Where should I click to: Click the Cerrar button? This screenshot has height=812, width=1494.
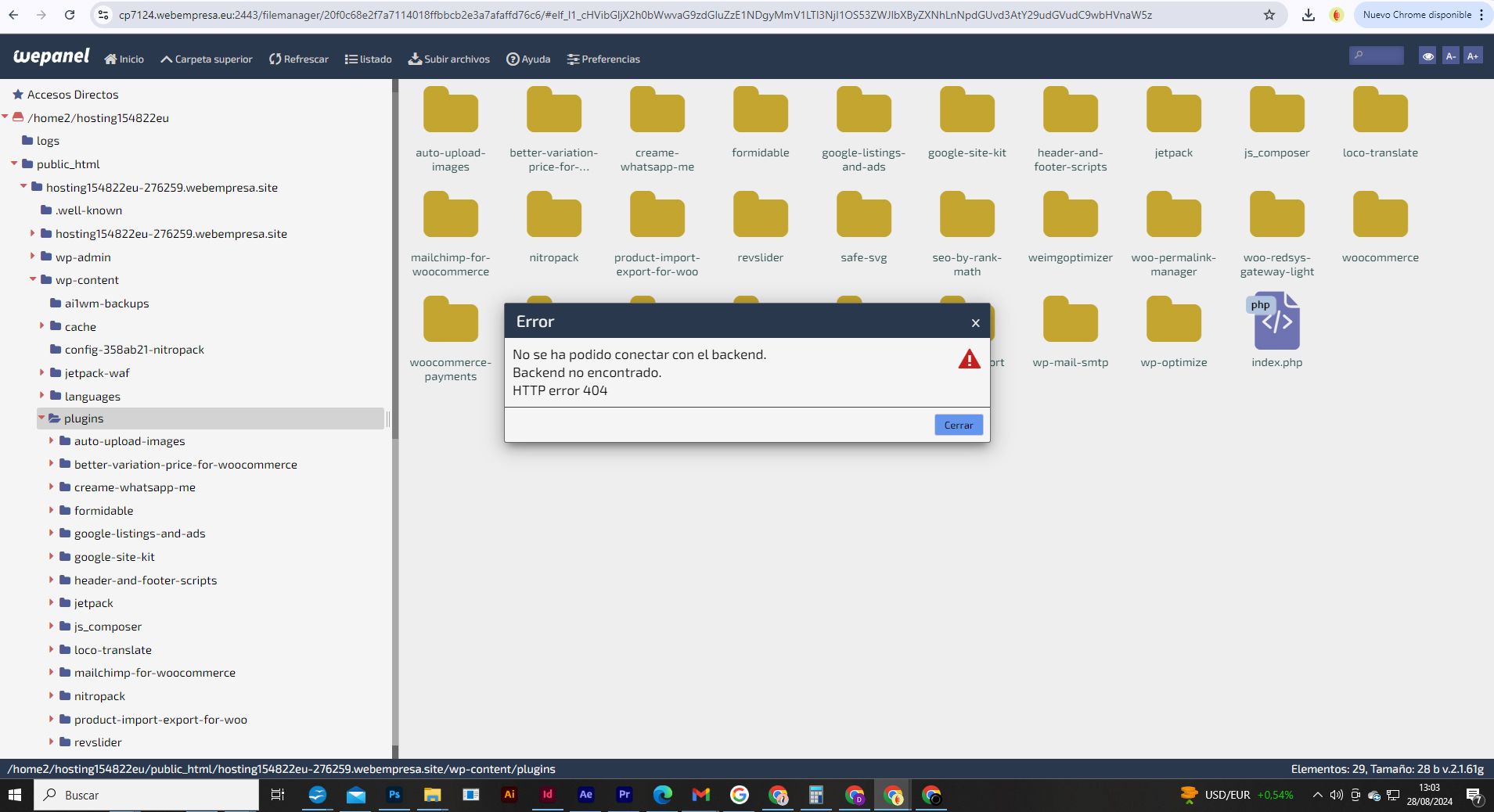[958, 425]
